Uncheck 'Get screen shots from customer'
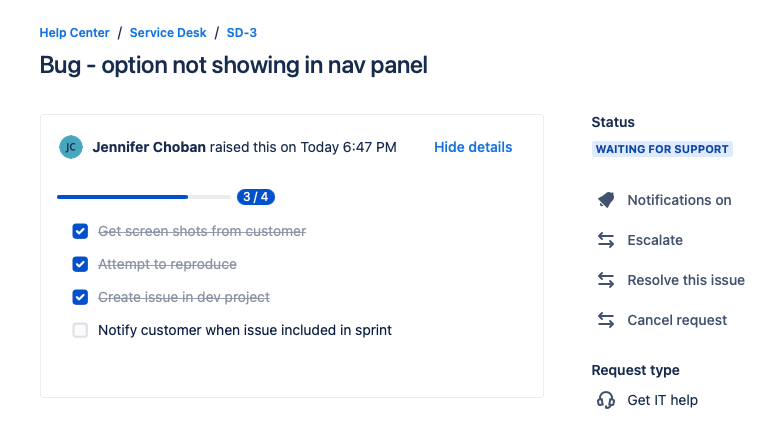 80,231
